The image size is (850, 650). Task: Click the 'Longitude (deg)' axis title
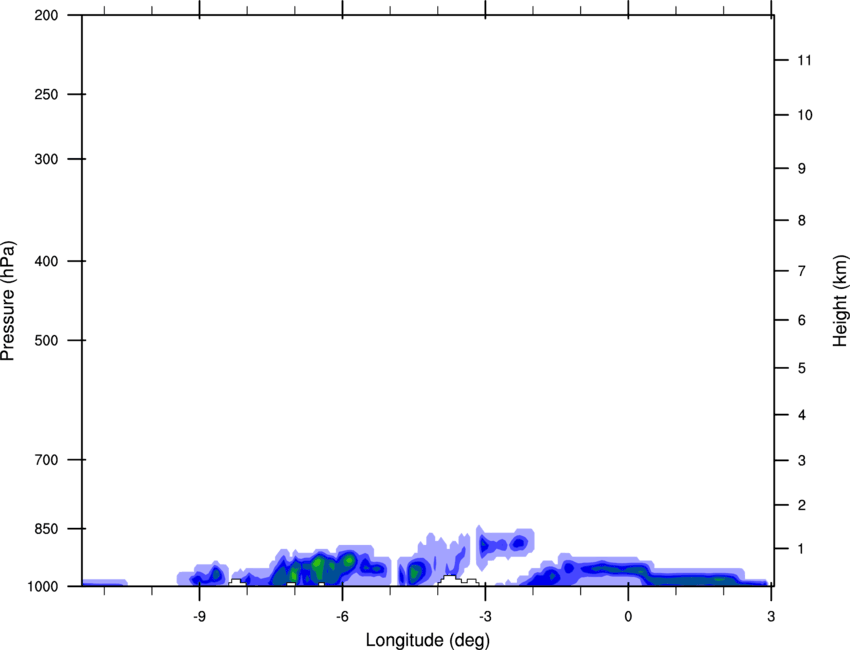click(428, 640)
